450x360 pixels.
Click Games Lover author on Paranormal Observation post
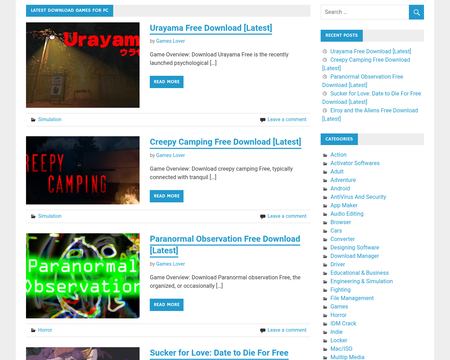pos(170,264)
